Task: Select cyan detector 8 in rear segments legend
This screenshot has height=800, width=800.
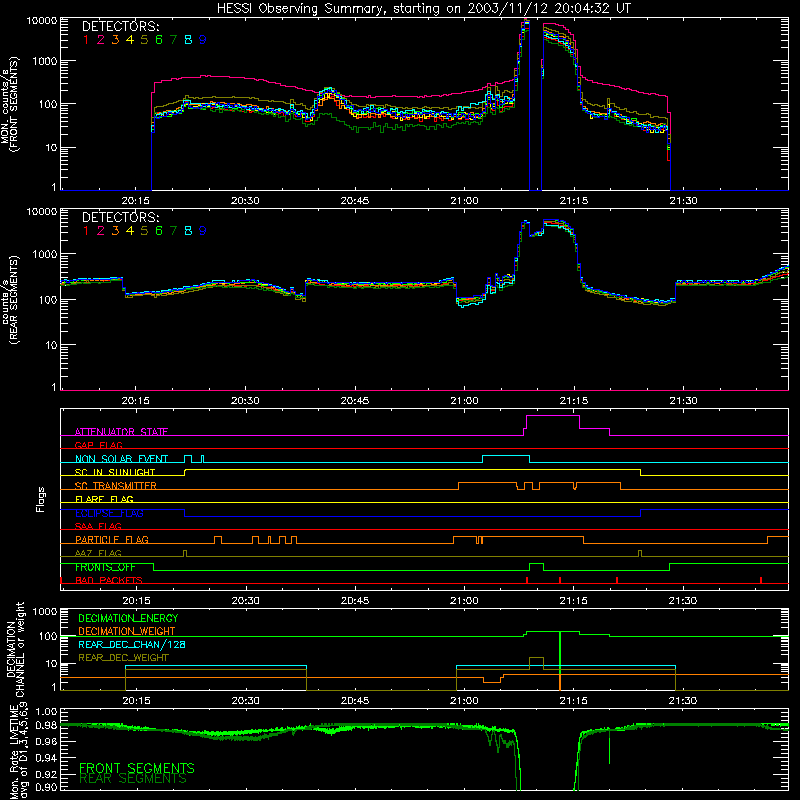Action: pyautogui.click(x=188, y=231)
